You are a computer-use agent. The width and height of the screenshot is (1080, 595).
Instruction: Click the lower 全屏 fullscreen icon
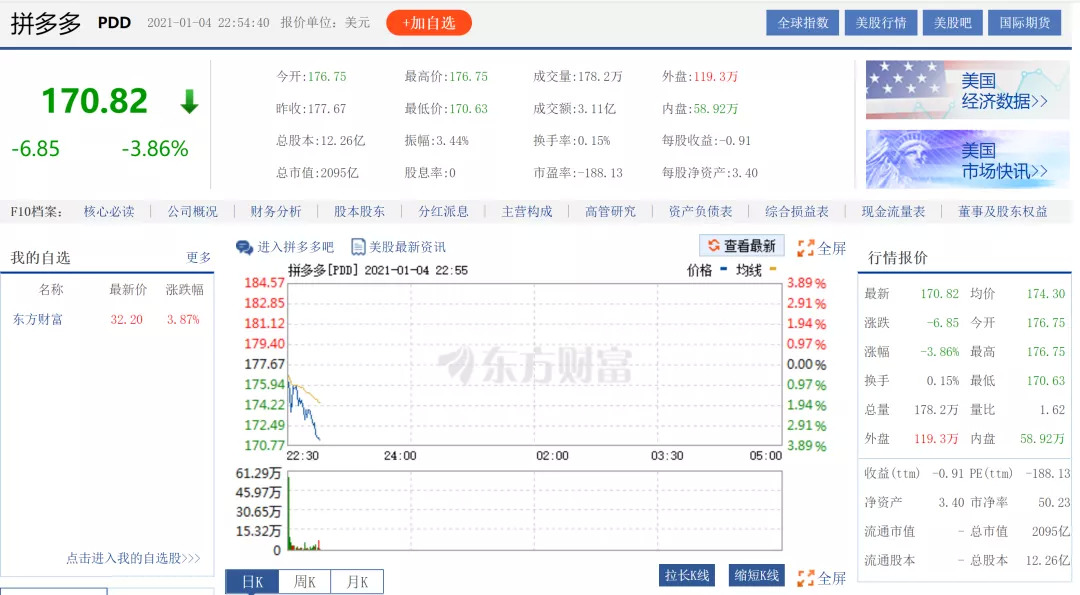point(805,578)
